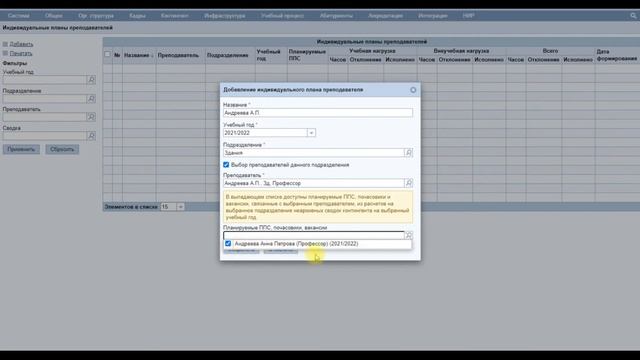Uncheck Андреева Анна Петровна (Профессор) option
The height and width of the screenshot is (360, 640).
[228, 244]
